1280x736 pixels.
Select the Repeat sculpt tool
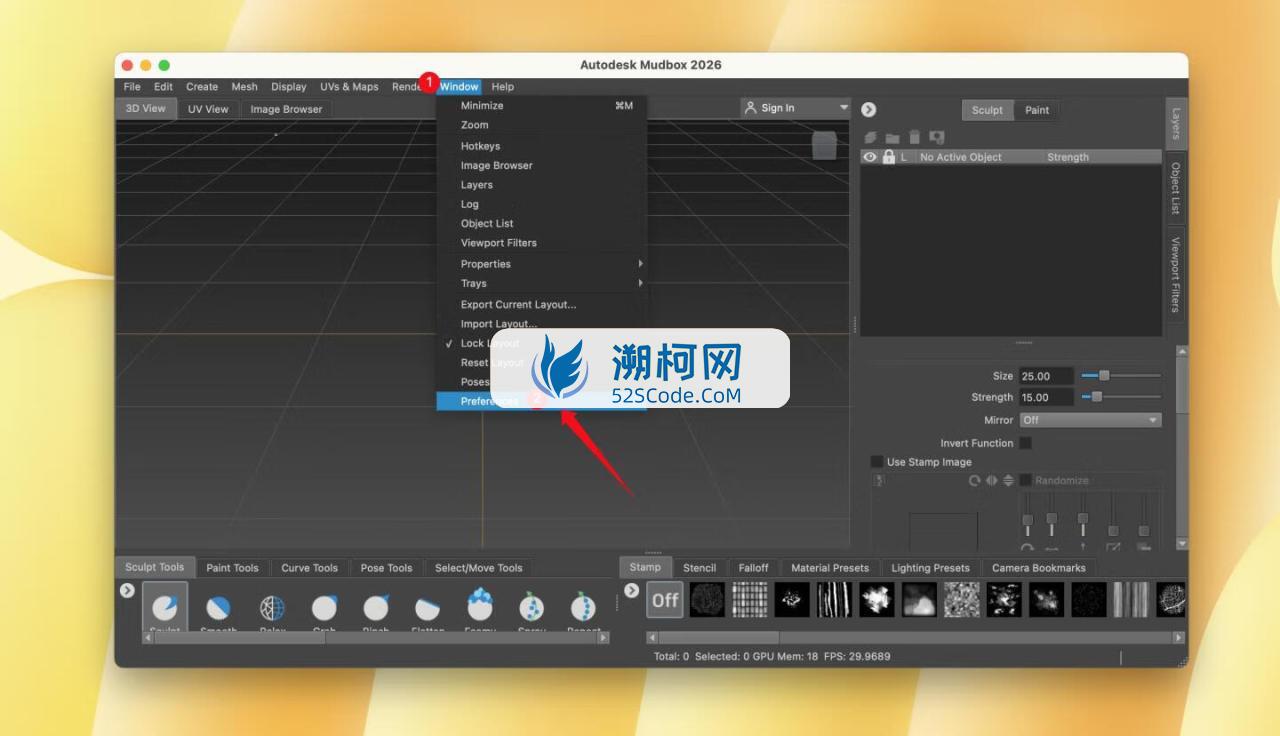583,609
